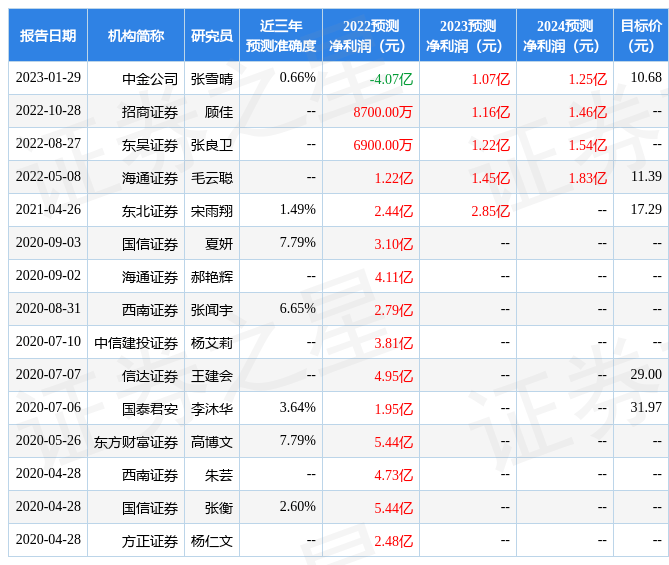Viewport: 669px width, 565px height.
Task: Click the 近三年预测准确度 column header
Action: [x=281, y=36]
